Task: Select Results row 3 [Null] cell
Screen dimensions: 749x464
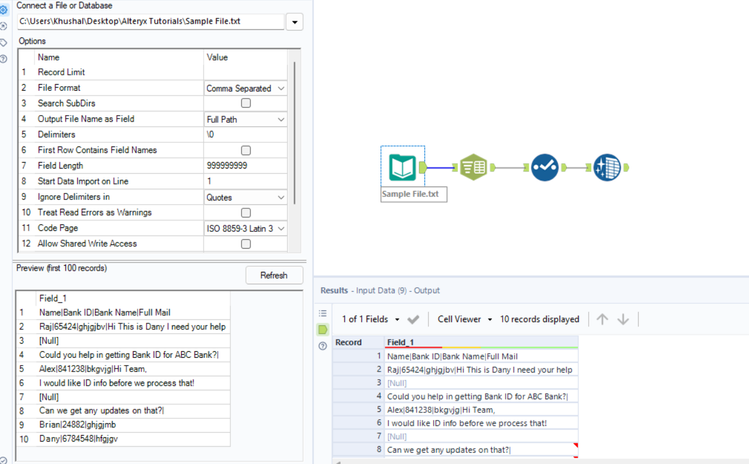Action: (x=482, y=383)
